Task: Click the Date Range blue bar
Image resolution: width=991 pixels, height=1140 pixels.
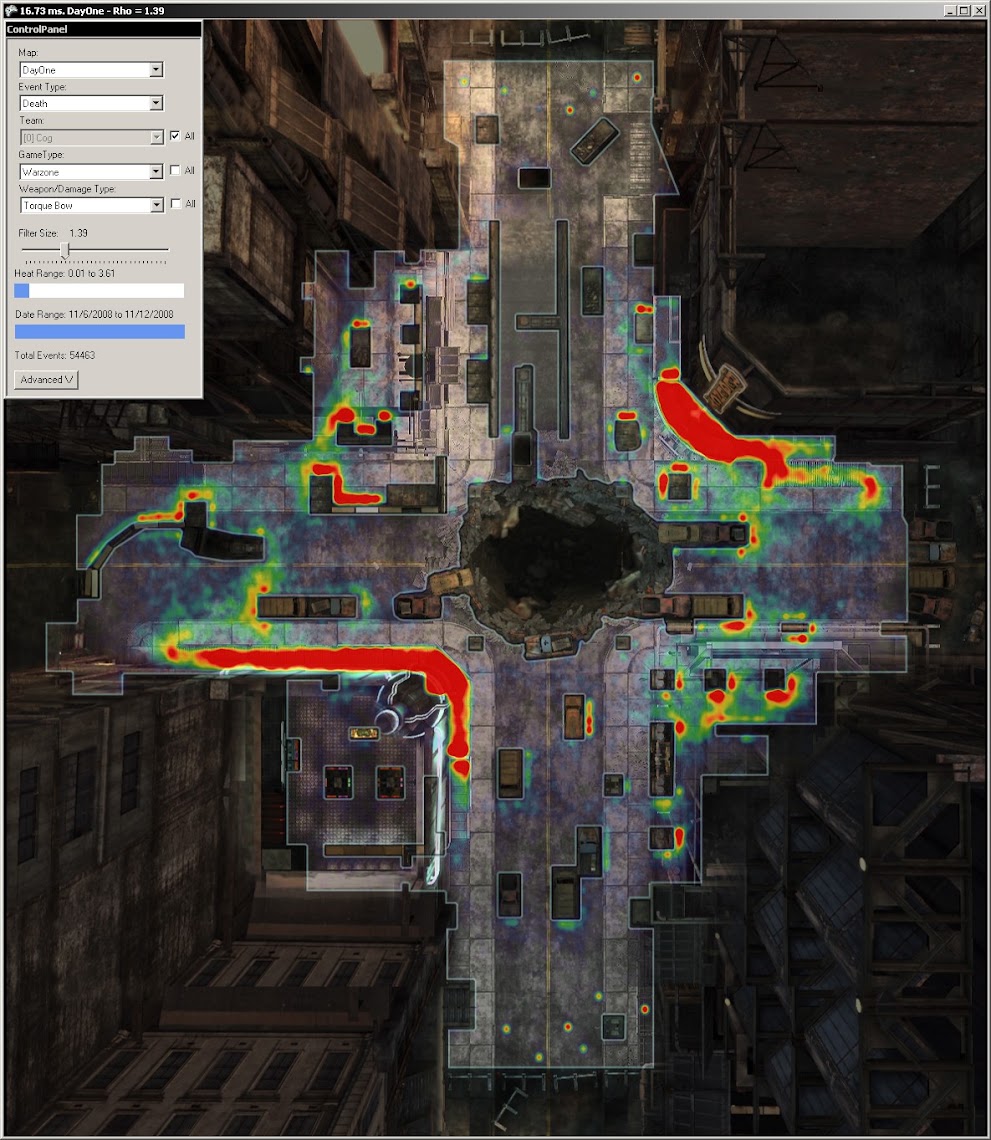Action: (x=100, y=332)
